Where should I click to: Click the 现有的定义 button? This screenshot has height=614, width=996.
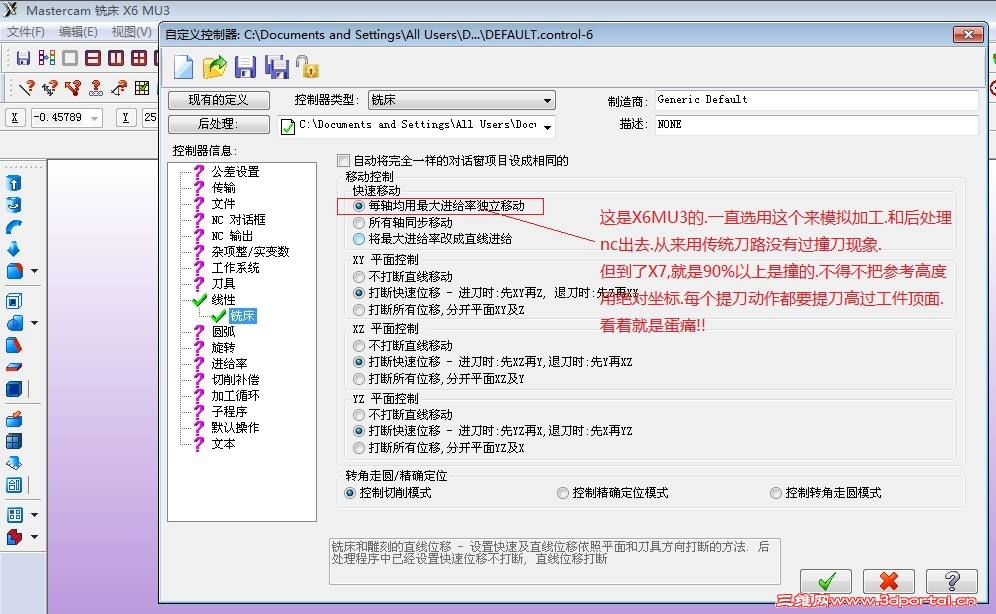pos(219,100)
